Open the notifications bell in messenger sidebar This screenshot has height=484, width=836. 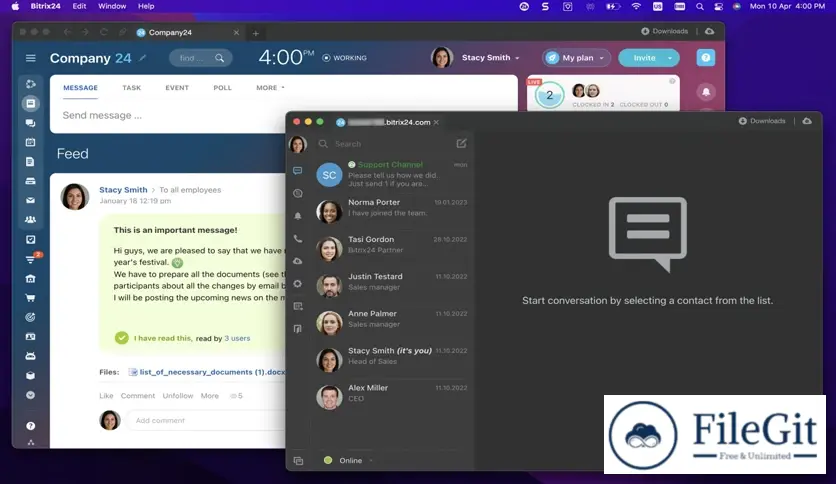pos(298,216)
